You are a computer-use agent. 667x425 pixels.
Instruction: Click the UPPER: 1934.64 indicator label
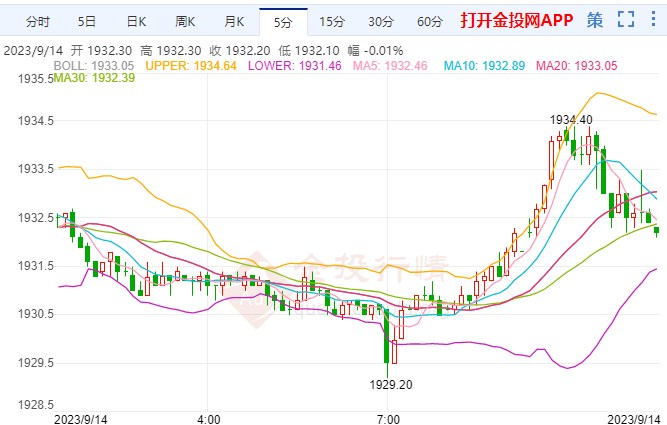tap(191, 66)
